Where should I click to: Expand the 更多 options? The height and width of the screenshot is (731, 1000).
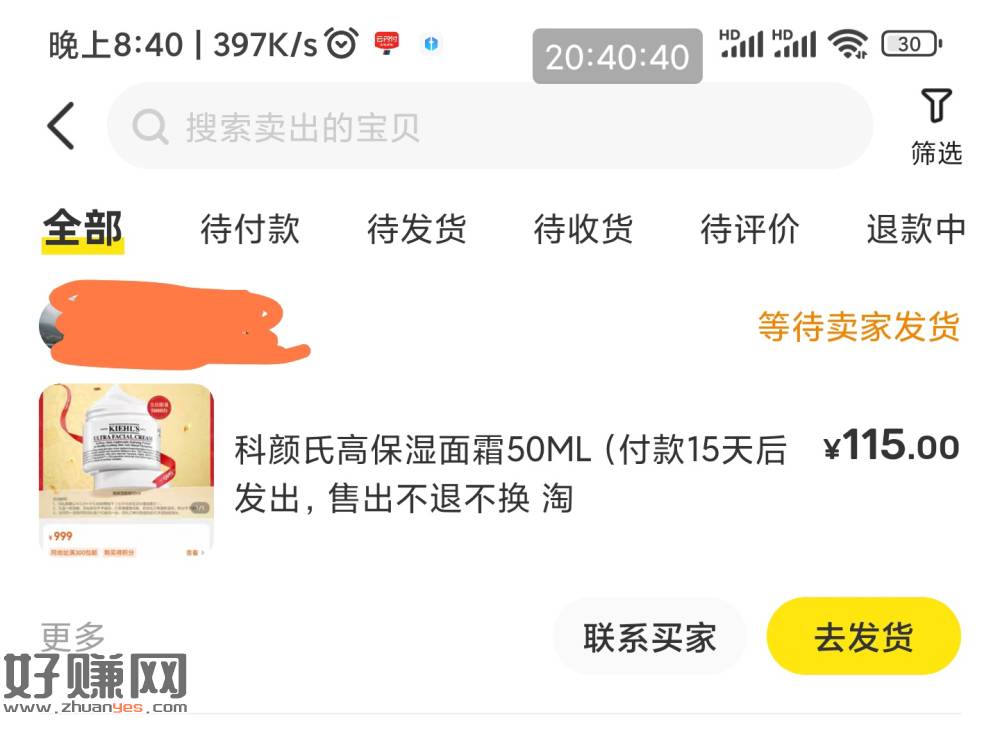click(x=73, y=637)
